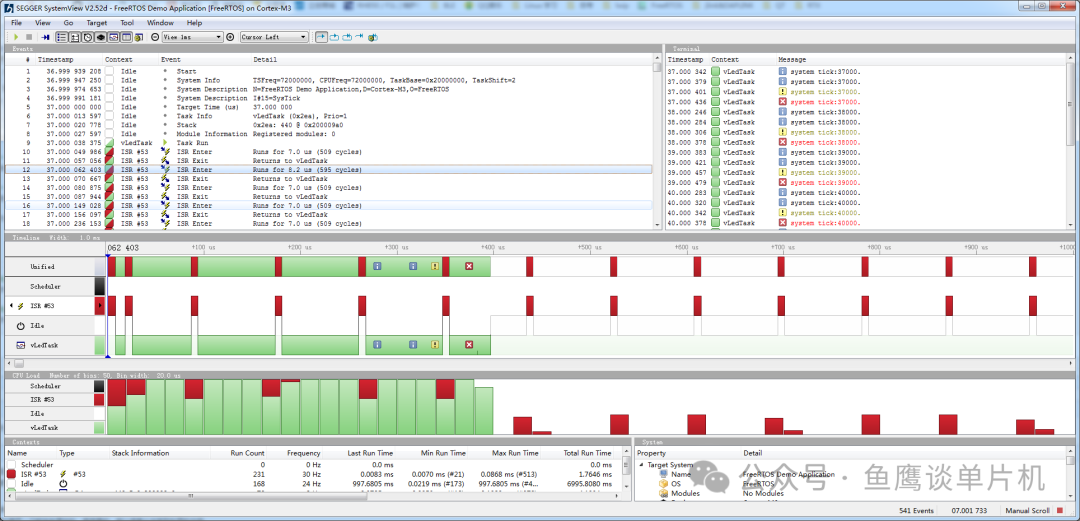Click the Max Run Time column header
The height and width of the screenshot is (521, 1080).
(x=515, y=453)
